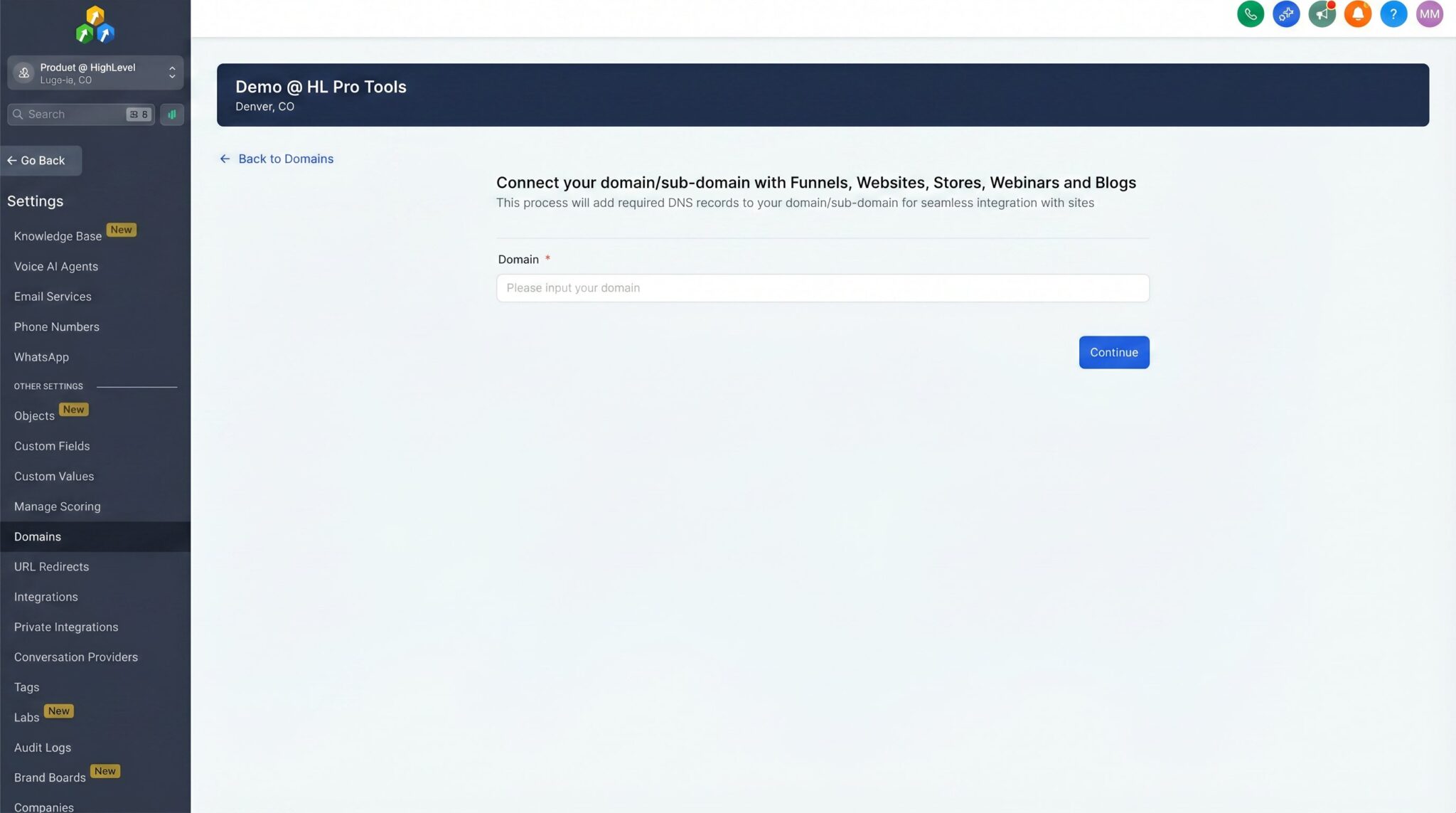Click the back arrow icon beside Back to Domains
Image resolution: width=1456 pixels, height=813 pixels.
click(x=225, y=159)
